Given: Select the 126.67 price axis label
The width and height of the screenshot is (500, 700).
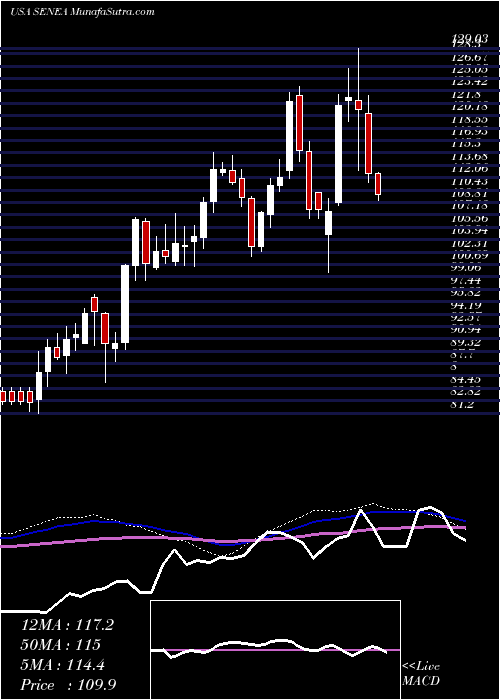Looking at the screenshot, I should pos(469,57).
